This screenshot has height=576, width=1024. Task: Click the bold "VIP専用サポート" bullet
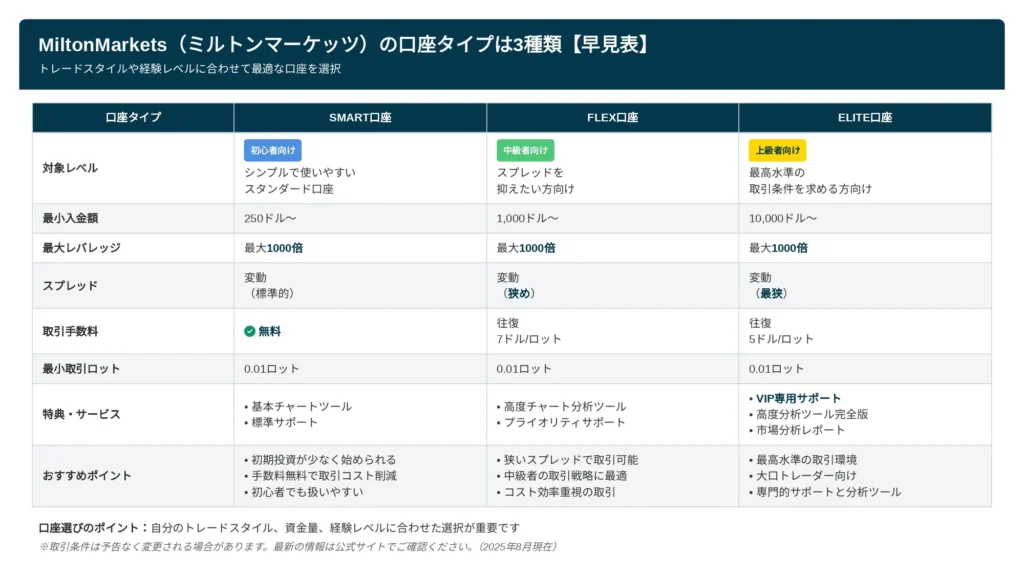[x=795, y=398]
